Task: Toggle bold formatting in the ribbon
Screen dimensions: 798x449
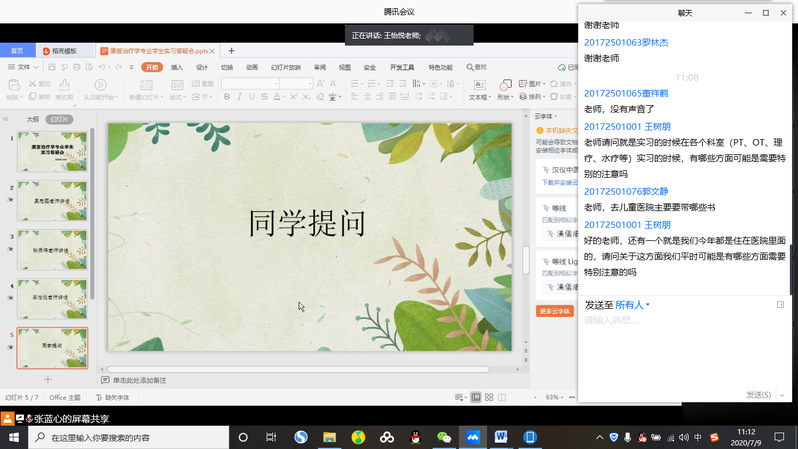Action: [227, 97]
